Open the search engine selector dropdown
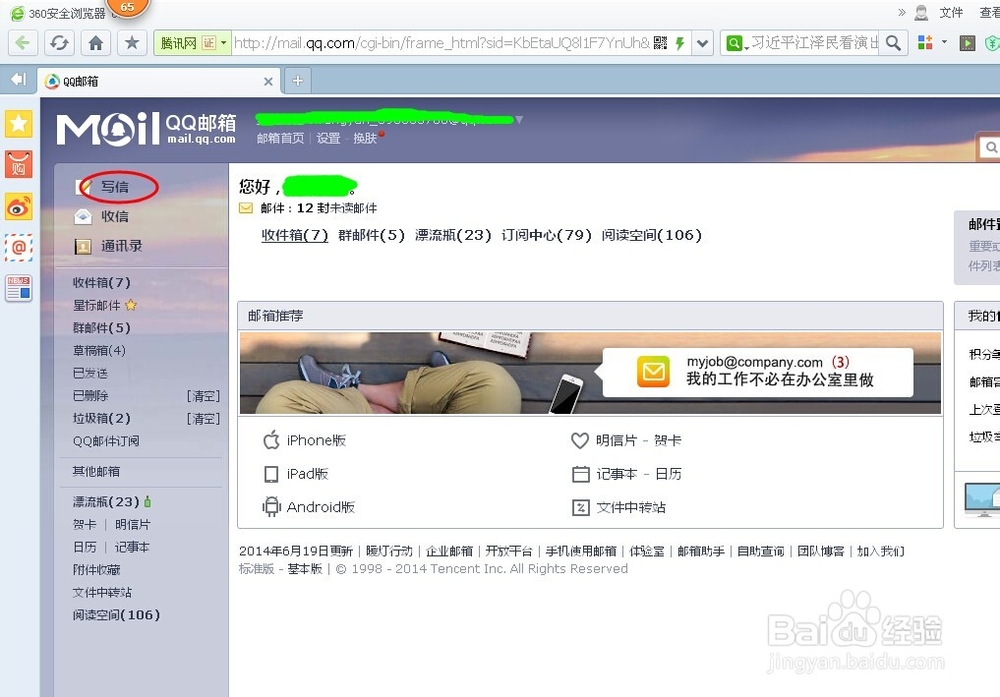 pyautogui.click(x=735, y=43)
